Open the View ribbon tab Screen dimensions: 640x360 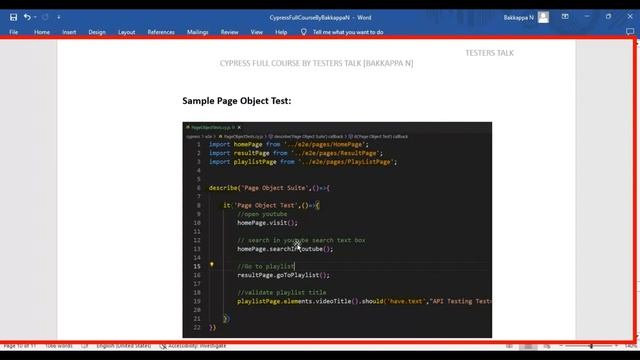(x=257, y=32)
